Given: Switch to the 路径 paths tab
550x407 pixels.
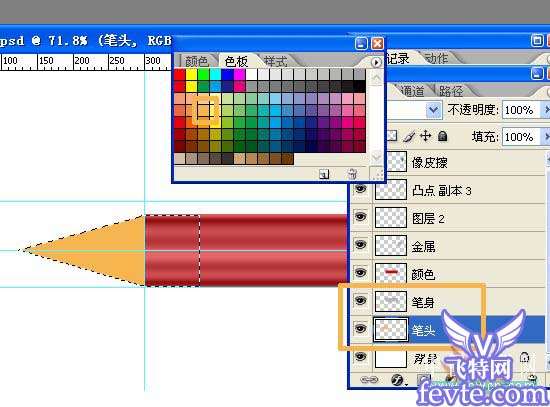Looking at the screenshot, I should (x=451, y=91).
